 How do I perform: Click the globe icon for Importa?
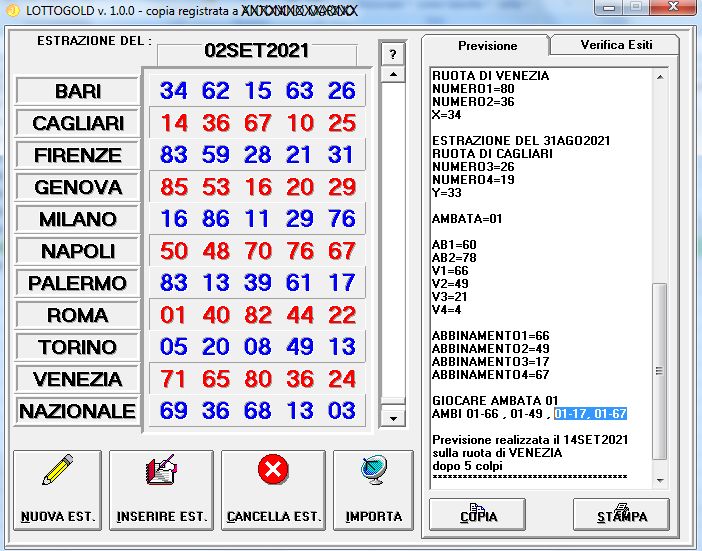374,470
